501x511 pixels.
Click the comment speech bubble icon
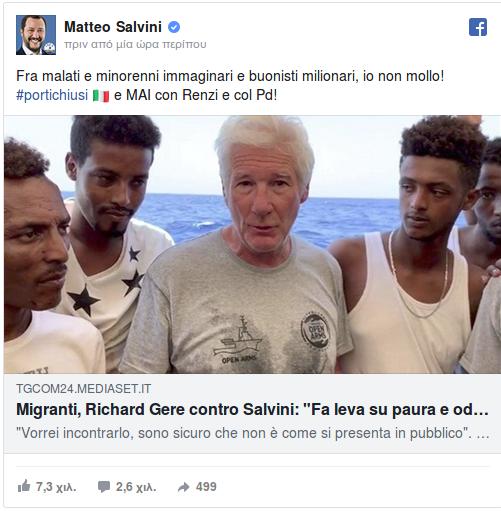[104, 487]
